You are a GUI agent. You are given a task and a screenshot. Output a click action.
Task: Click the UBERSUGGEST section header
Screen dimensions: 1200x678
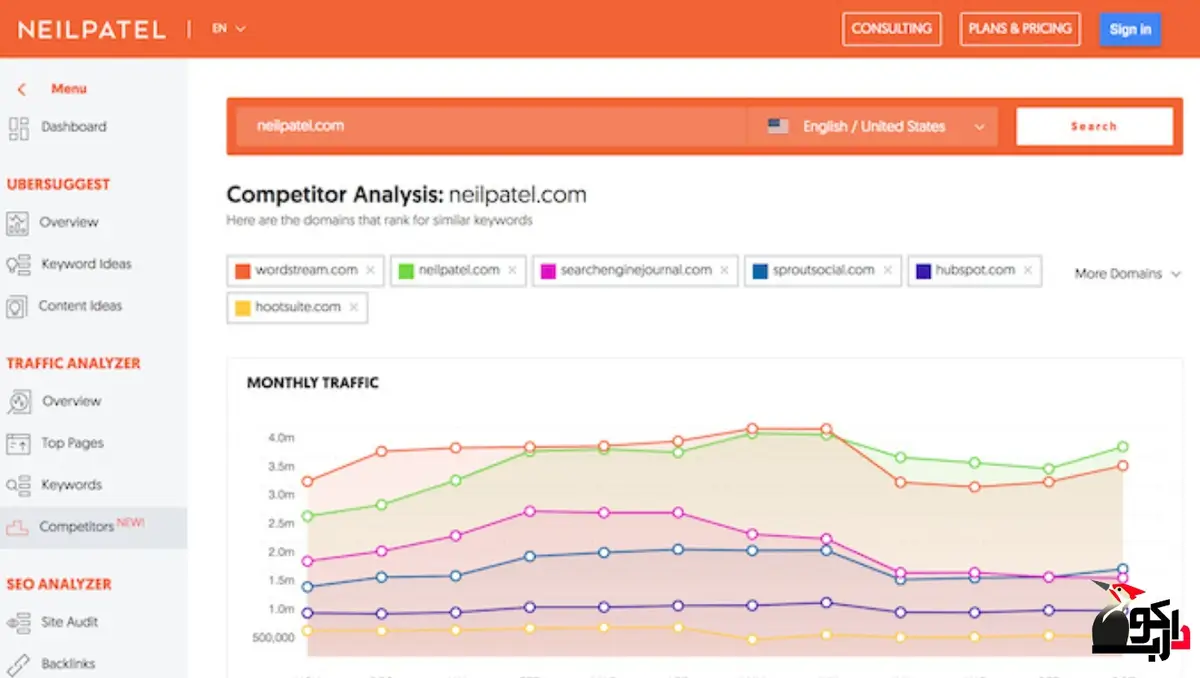58,184
